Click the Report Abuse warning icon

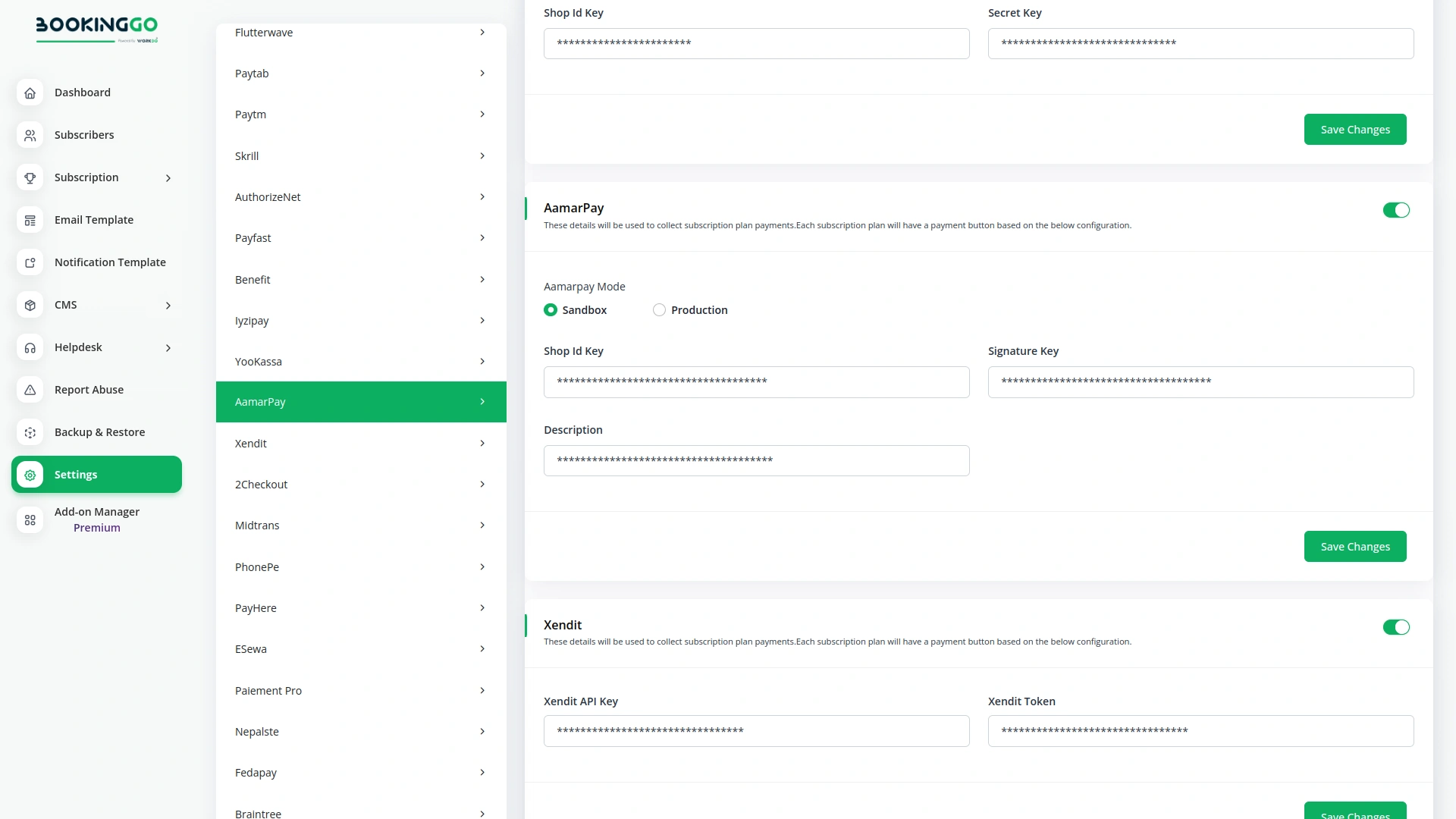30,390
